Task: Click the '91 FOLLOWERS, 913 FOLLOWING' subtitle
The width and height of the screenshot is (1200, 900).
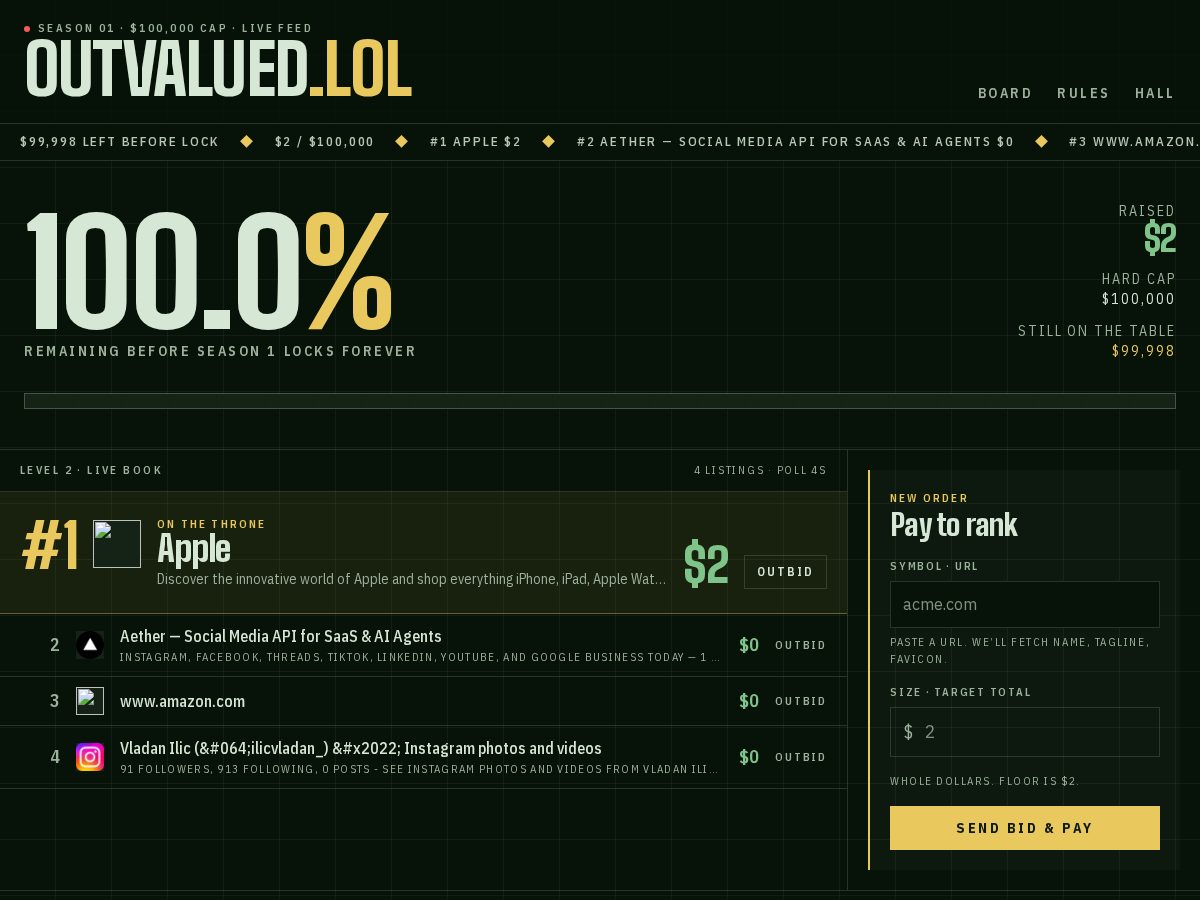Action: tap(419, 769)
